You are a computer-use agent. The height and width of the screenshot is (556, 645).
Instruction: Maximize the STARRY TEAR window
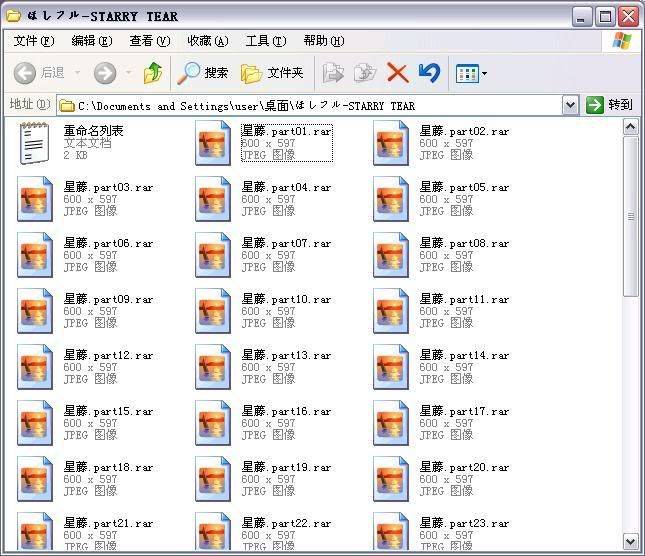click(x=605, y=17)
